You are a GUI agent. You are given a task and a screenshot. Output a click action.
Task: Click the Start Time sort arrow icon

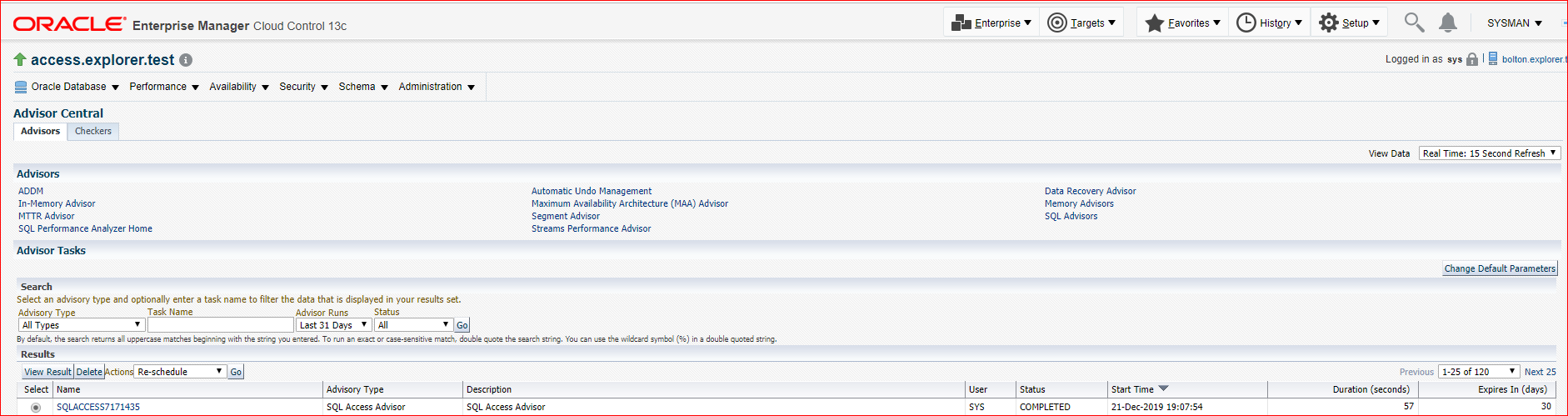pyautogui.click(x=1164, y=388)
